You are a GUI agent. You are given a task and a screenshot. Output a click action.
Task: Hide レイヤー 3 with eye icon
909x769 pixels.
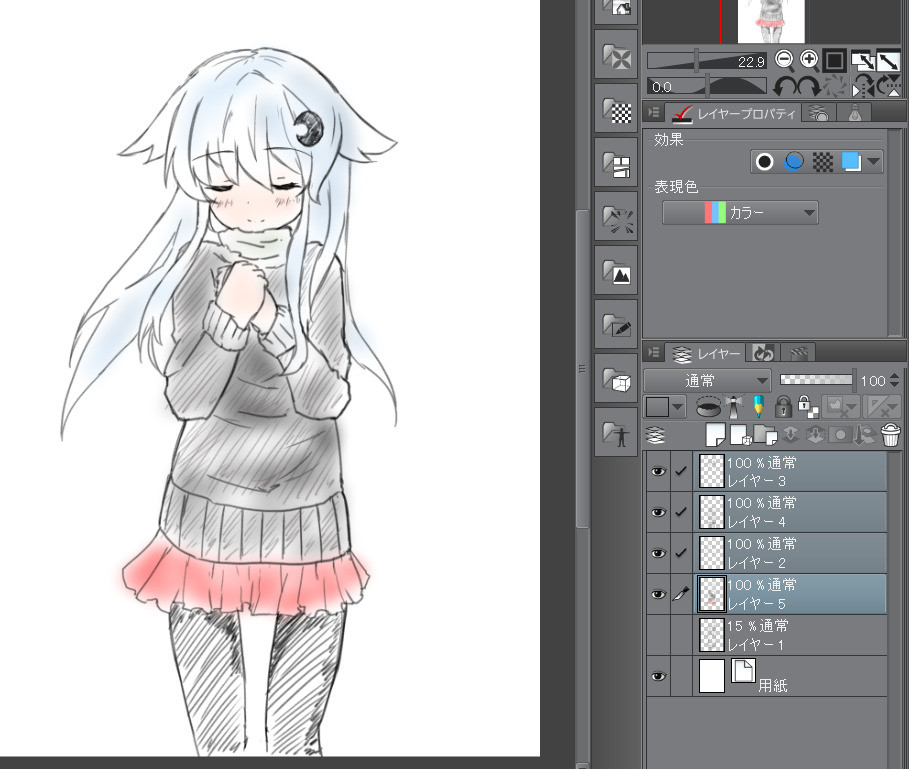659,471
